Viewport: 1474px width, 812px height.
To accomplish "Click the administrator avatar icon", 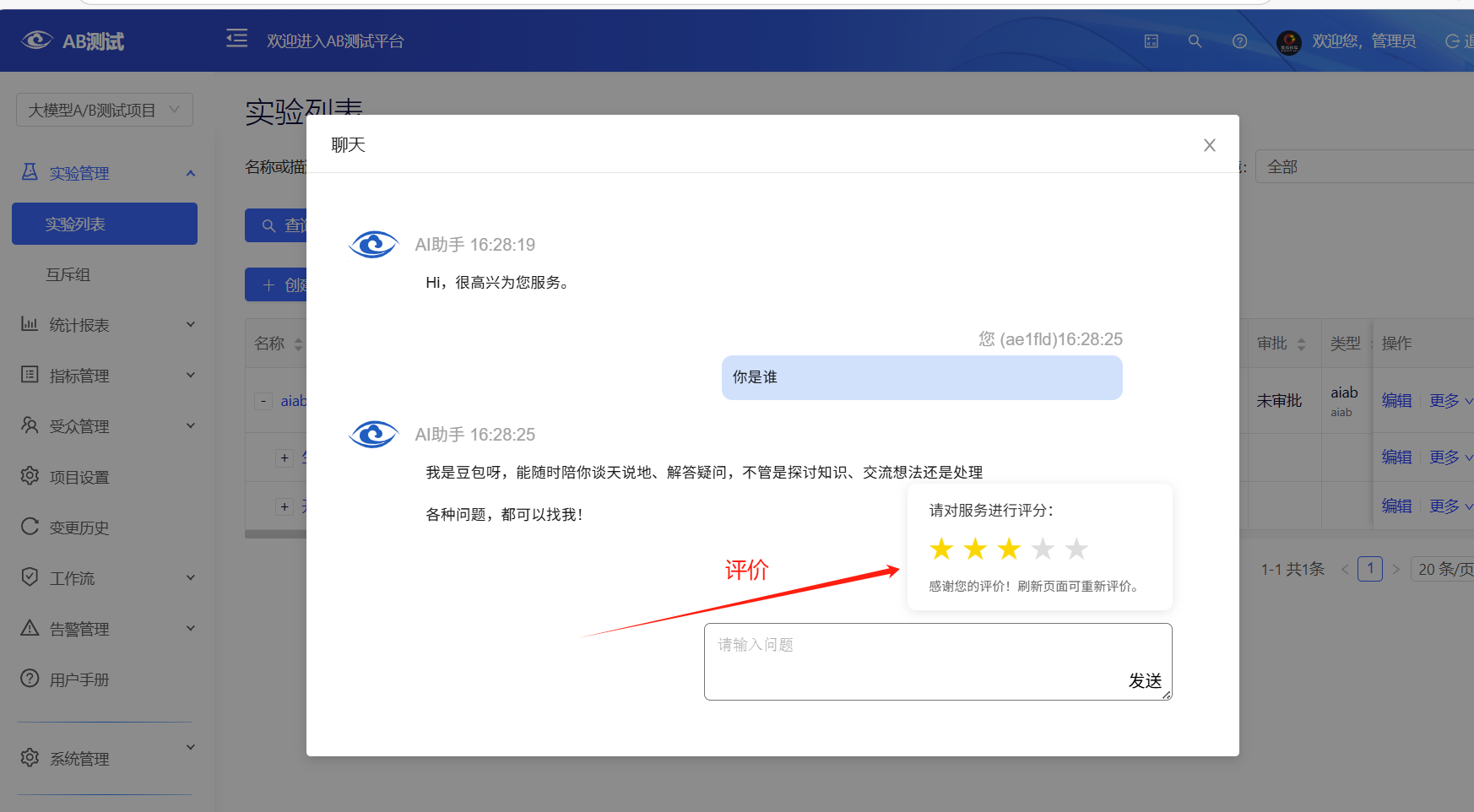I will [x=1289, y=41].
